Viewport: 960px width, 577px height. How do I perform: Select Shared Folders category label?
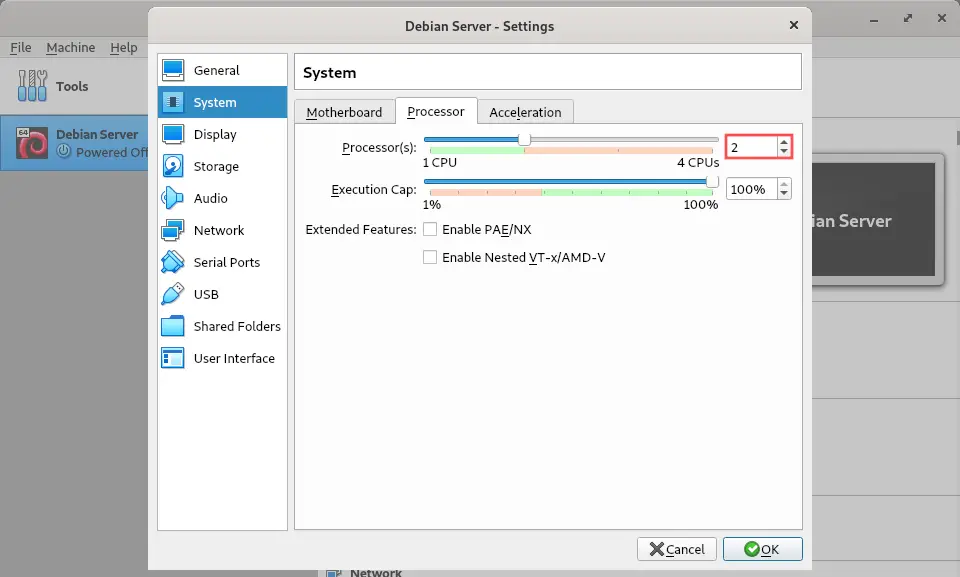(237, 326)
